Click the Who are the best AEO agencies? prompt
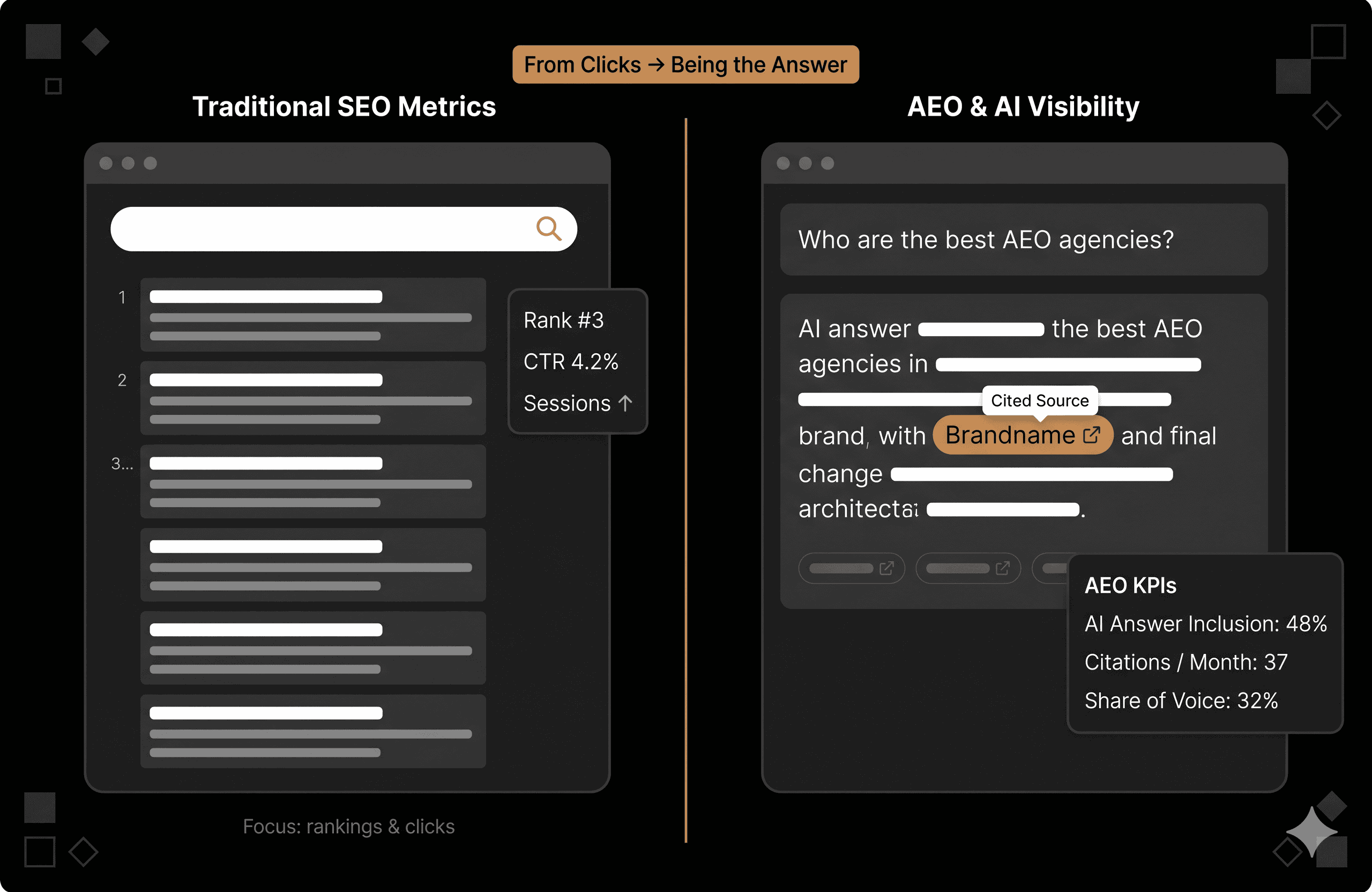 [x=1024, y=239]
